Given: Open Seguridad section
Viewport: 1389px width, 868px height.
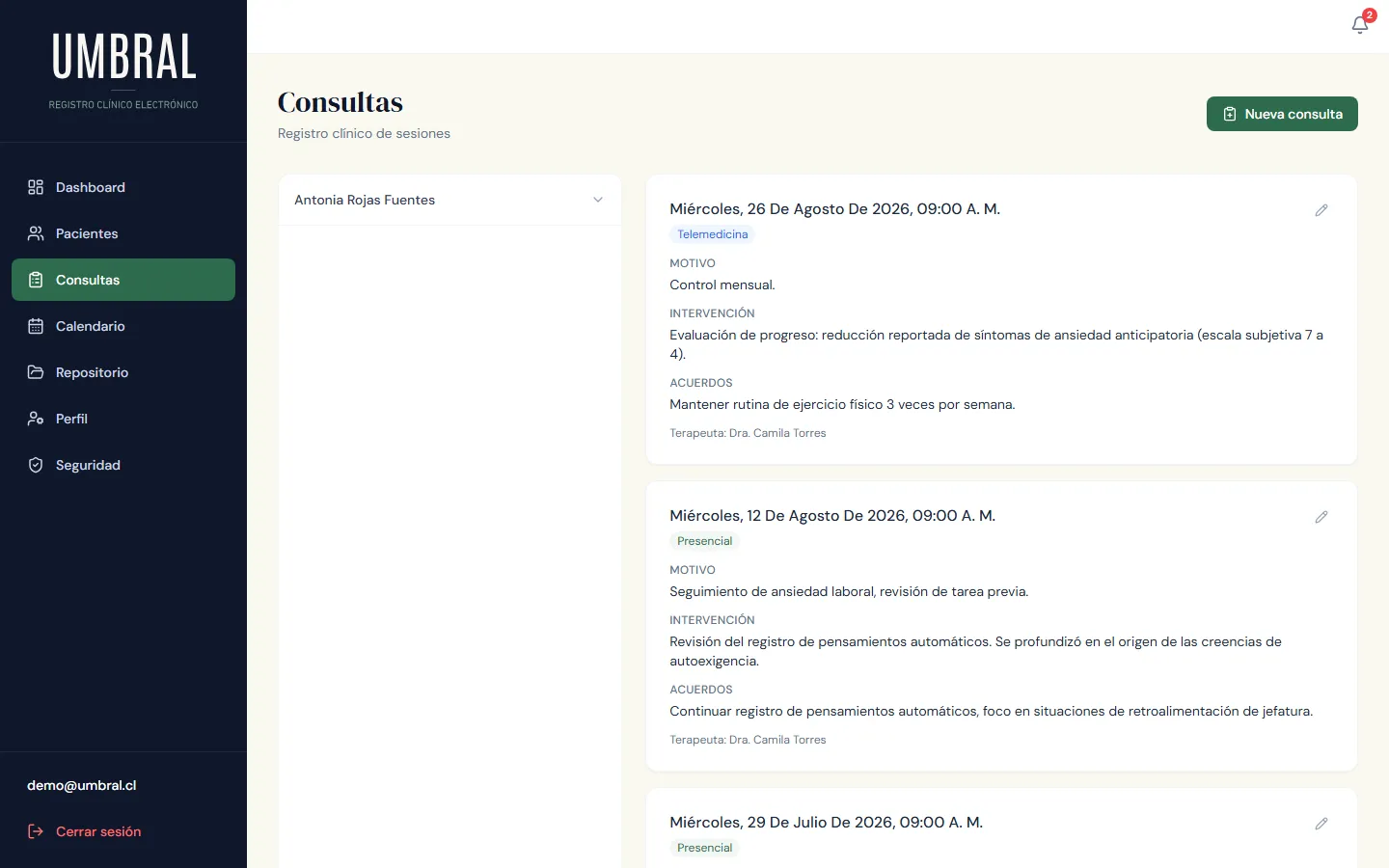Looking at the screenshot, I should pos(123,465).
